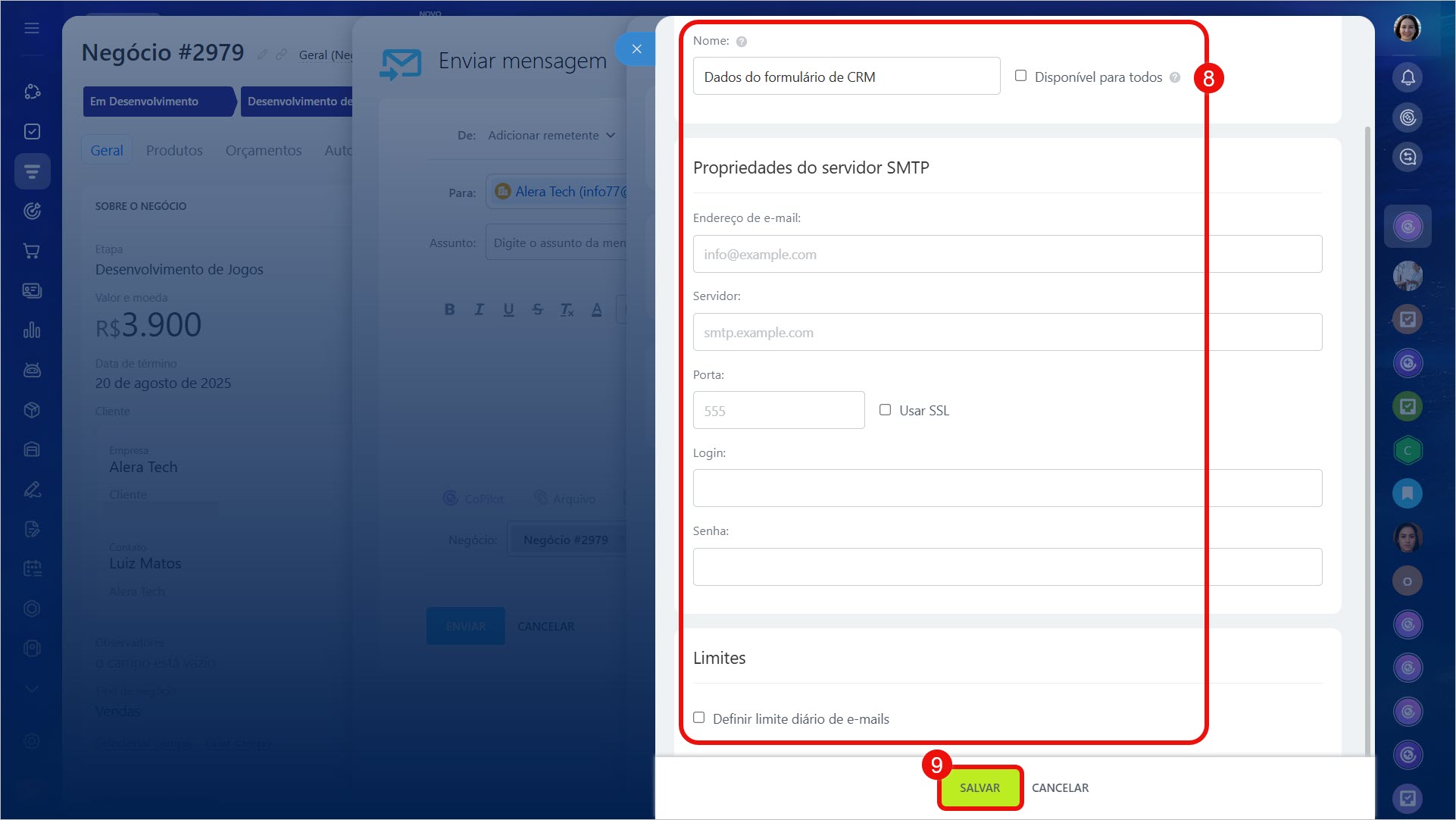Check the Usar SSL checkbox
This screenshot has height=820, width=1456.
click(x=885, y=410)
